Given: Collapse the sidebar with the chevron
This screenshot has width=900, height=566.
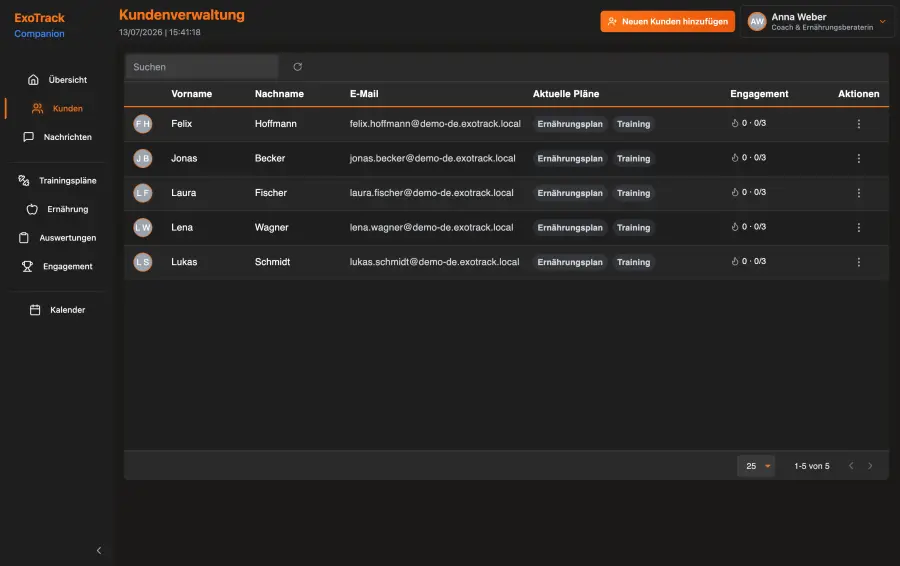Looking at the screenshot, I should pos(99,551).
